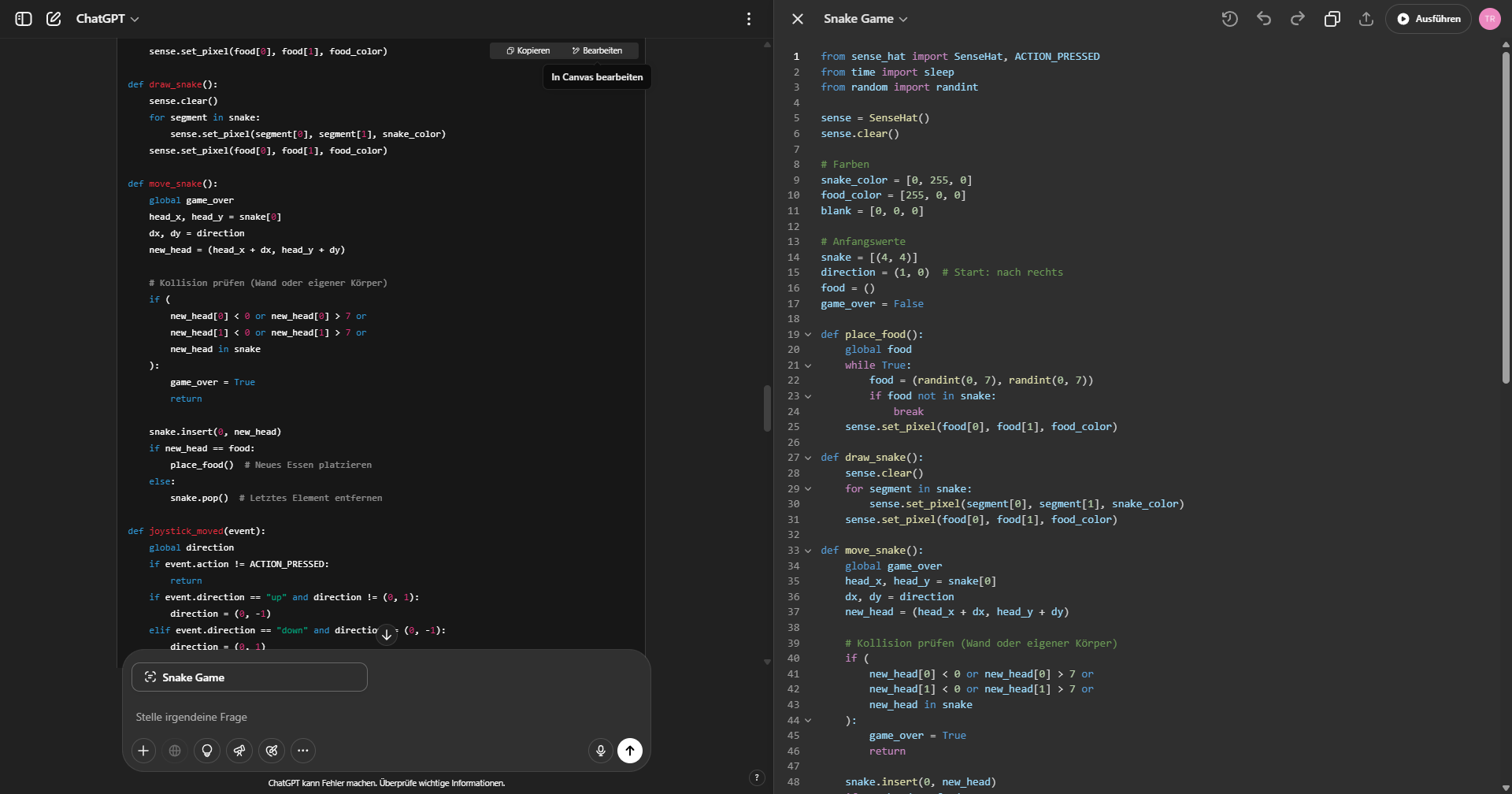The width and height of the screenshot is (1512, 794).
Task: Share the canvas via upload icon
Action: click(1366, 19)
